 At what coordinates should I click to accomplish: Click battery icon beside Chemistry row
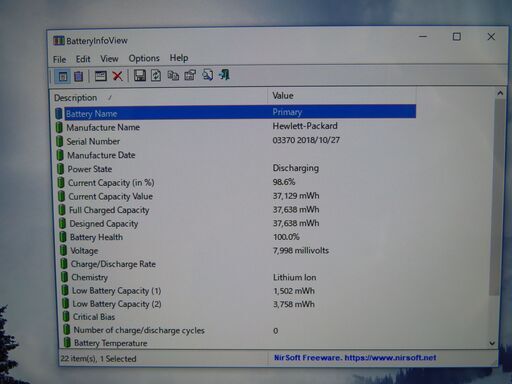64,277
